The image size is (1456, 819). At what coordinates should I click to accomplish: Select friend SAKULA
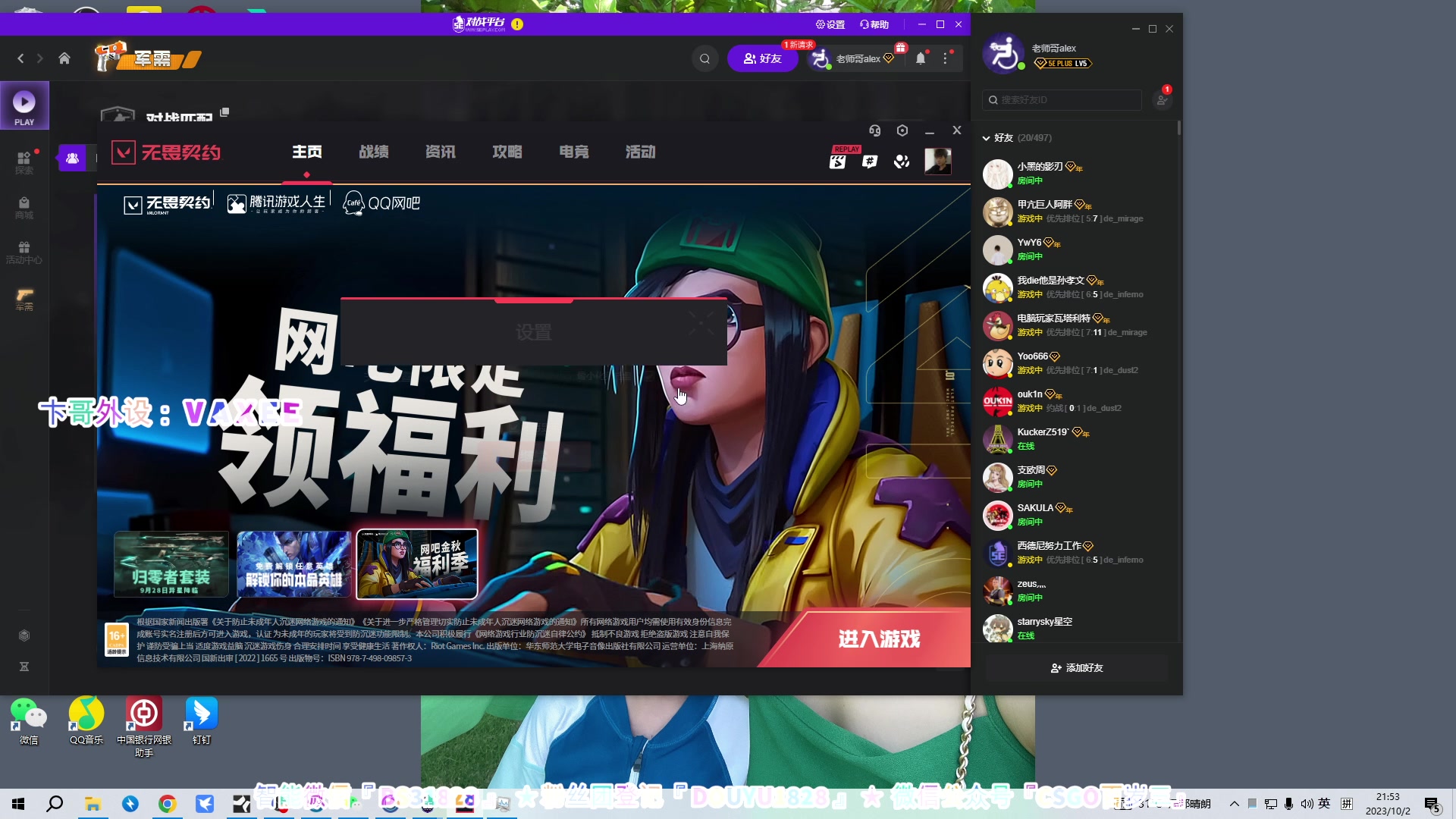[1077, 515]
